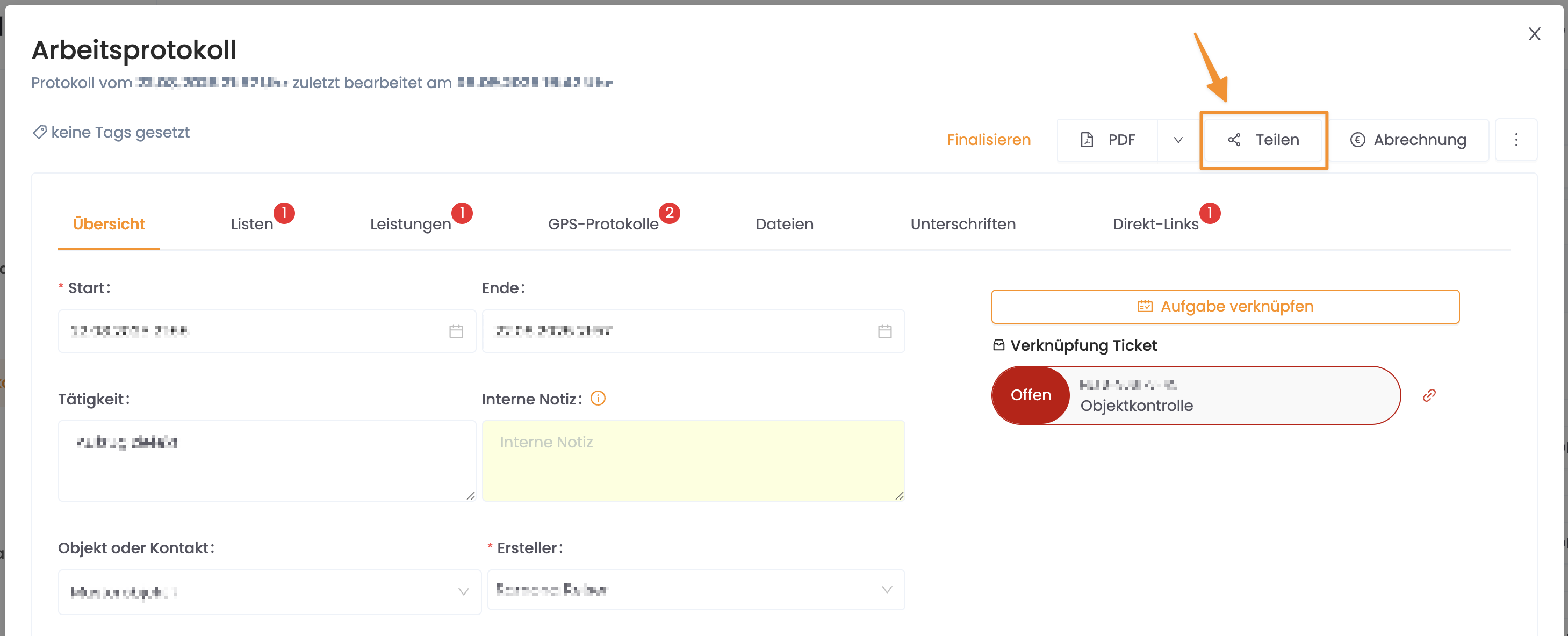The image size is (1568, 636).
Task: Click the Abrechnung billing button
Action: coord(1408,140)
